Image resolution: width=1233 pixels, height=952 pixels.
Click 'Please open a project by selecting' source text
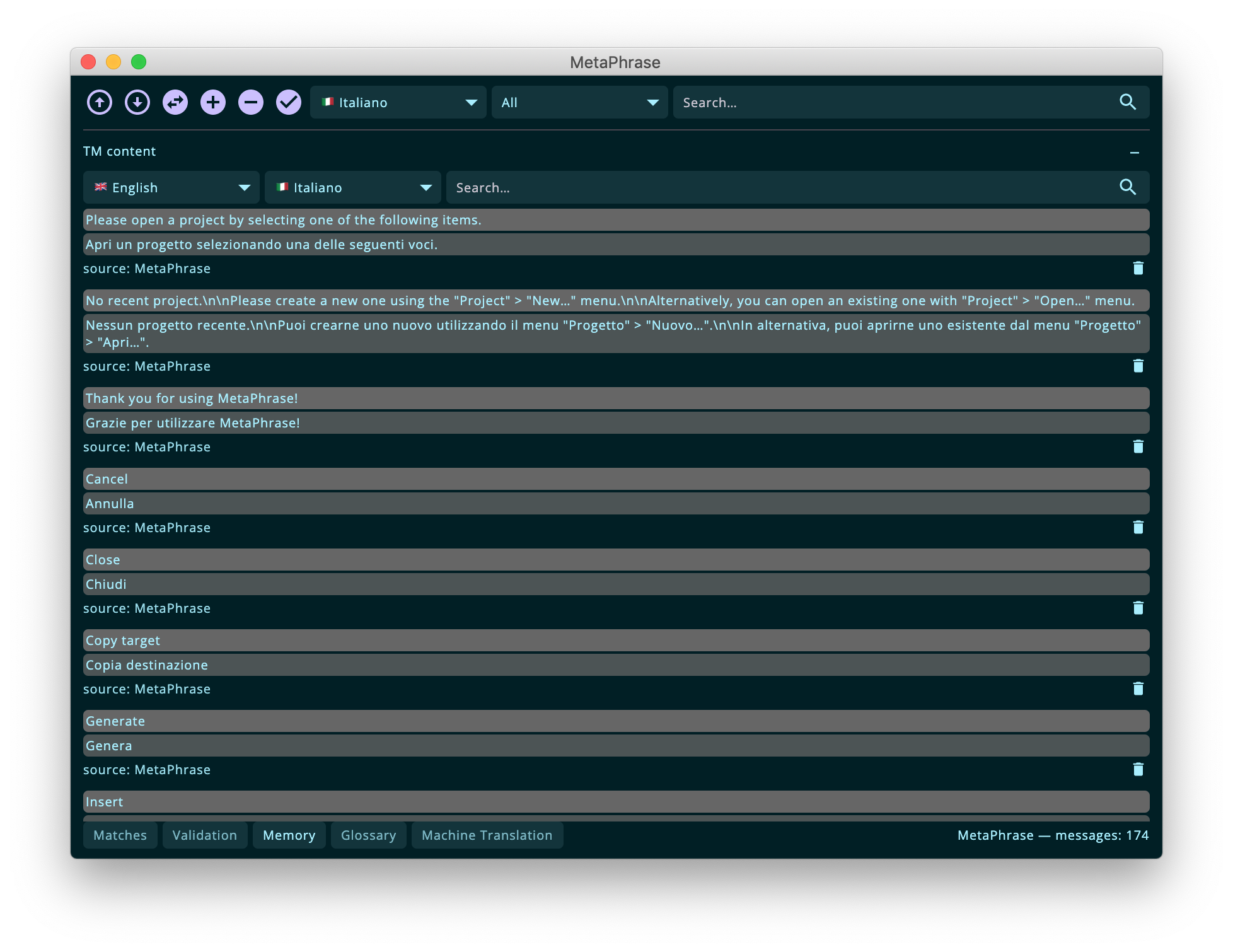pyautogui.click(x=616, y=220)
